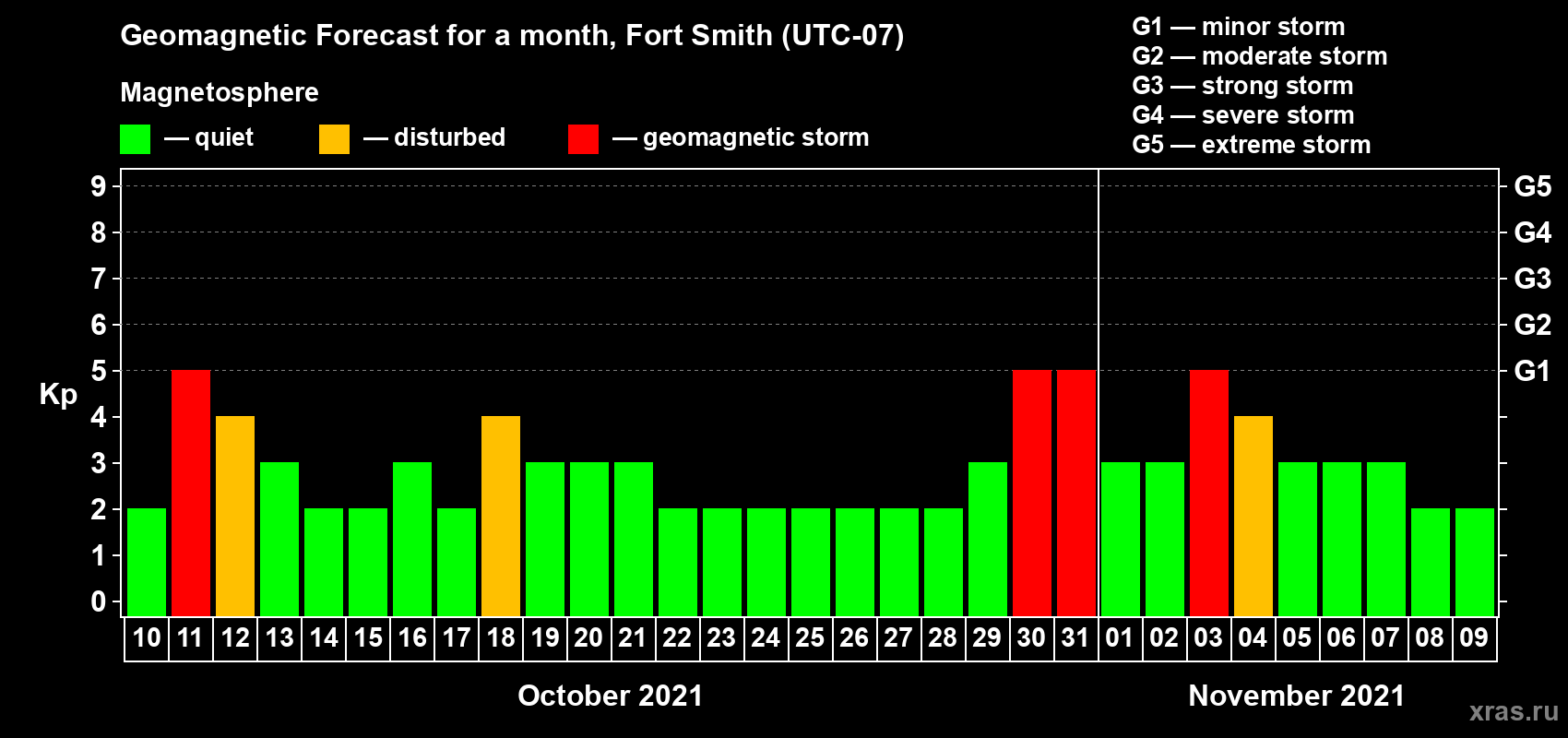The image size is (1568, 738).
Task: Click the date label 26
Action: click(854, 638)
